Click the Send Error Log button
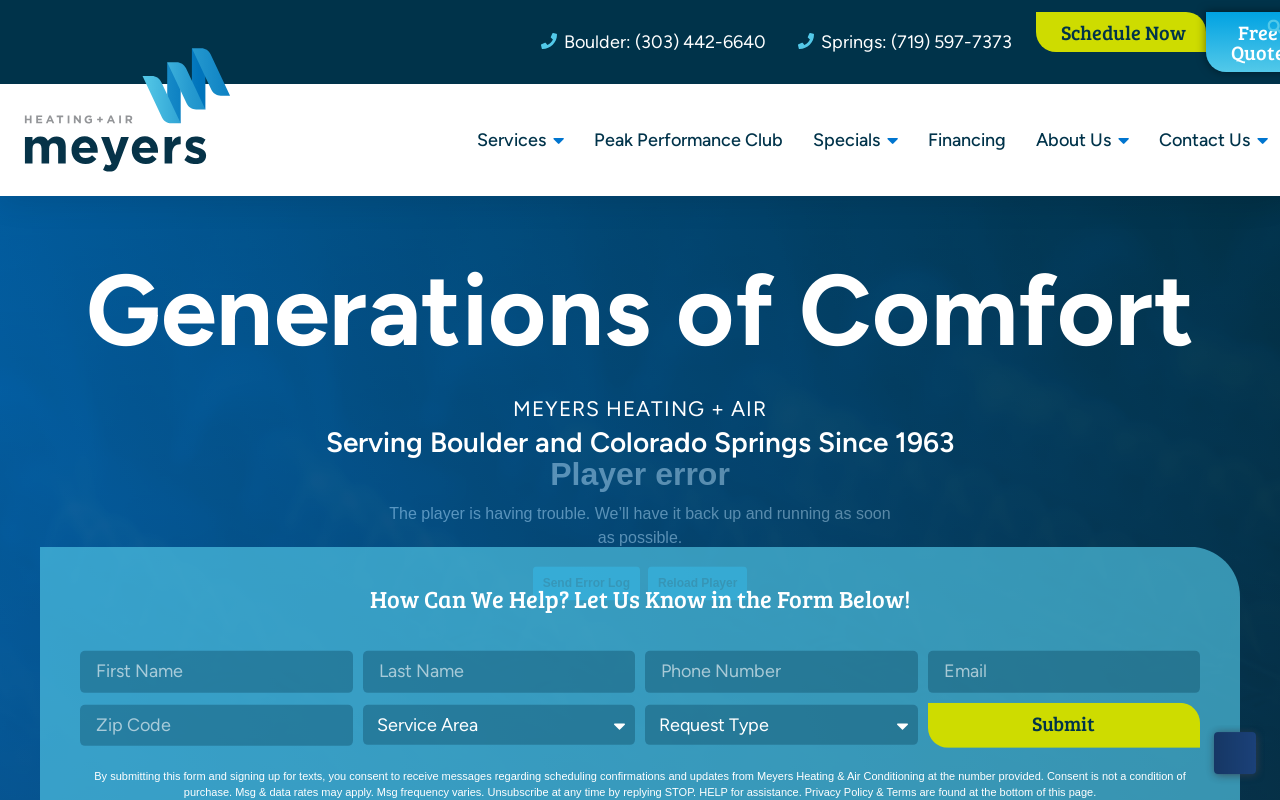The width and height of the screenshot is (1280, 800). (586, 583)
